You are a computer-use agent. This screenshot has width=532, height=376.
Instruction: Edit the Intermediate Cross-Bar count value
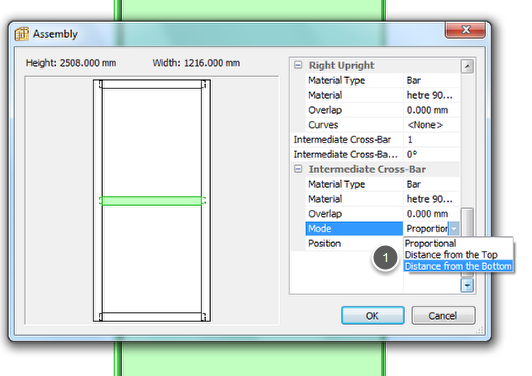coord(431,139)
